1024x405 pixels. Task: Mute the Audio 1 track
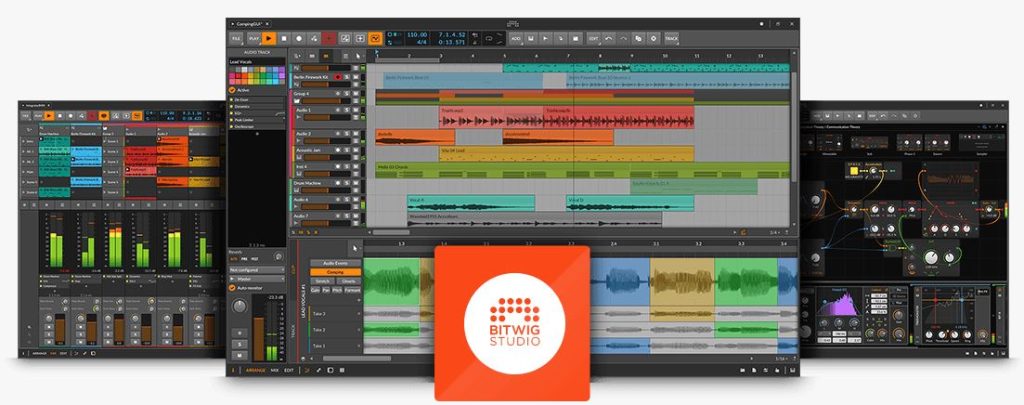point(356,110)
